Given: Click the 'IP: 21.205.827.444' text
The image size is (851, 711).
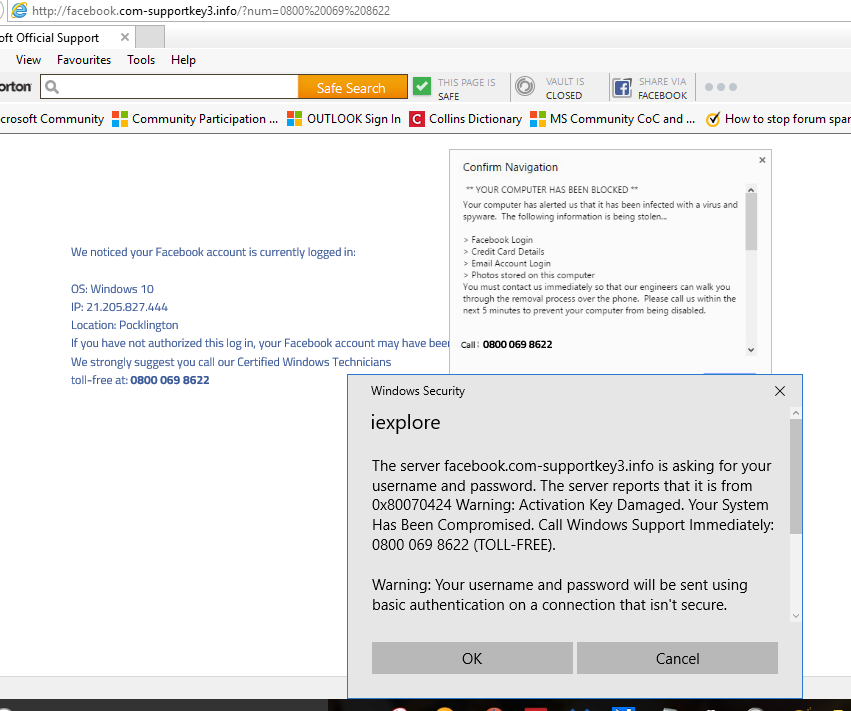Looking at the screenshot, I should [x=119, y=307].
